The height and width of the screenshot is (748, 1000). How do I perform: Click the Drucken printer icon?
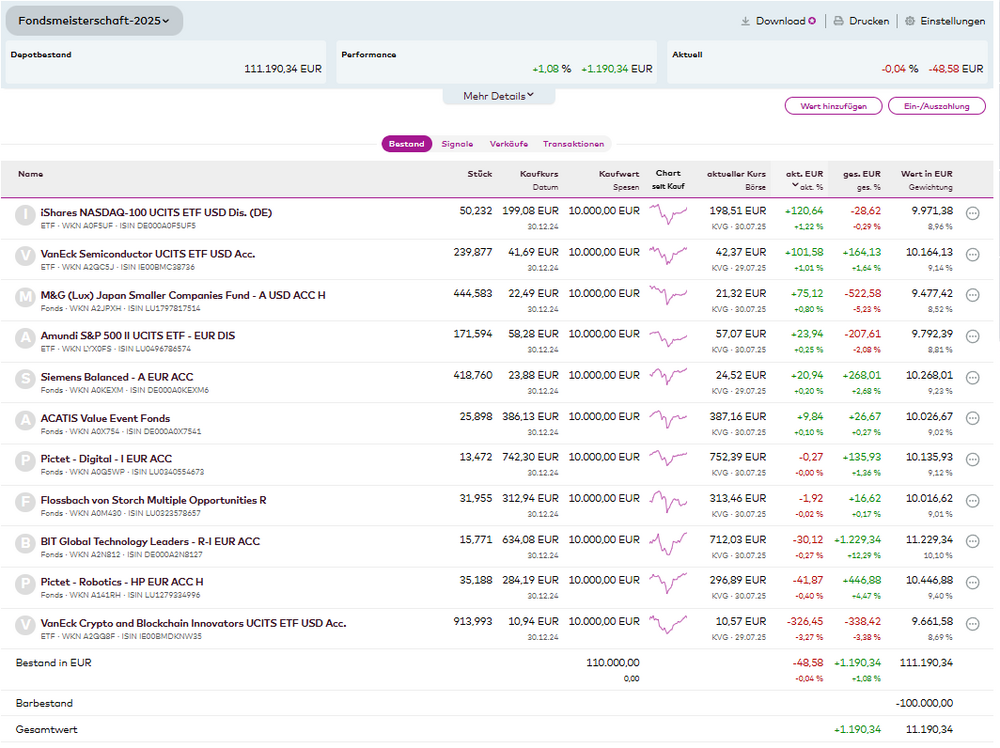(x=839, y=21)
